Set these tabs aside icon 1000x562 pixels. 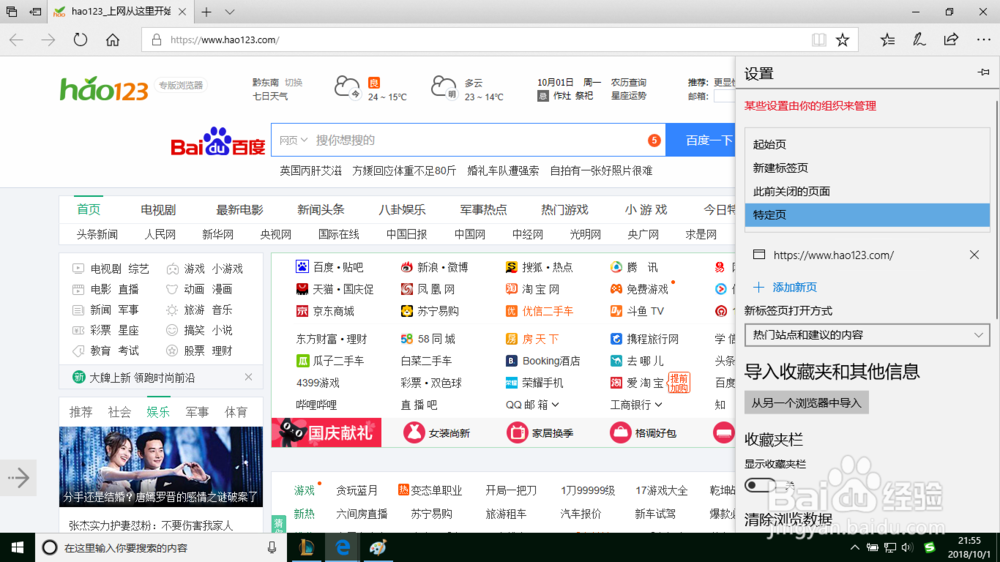(x=36, y=11)
